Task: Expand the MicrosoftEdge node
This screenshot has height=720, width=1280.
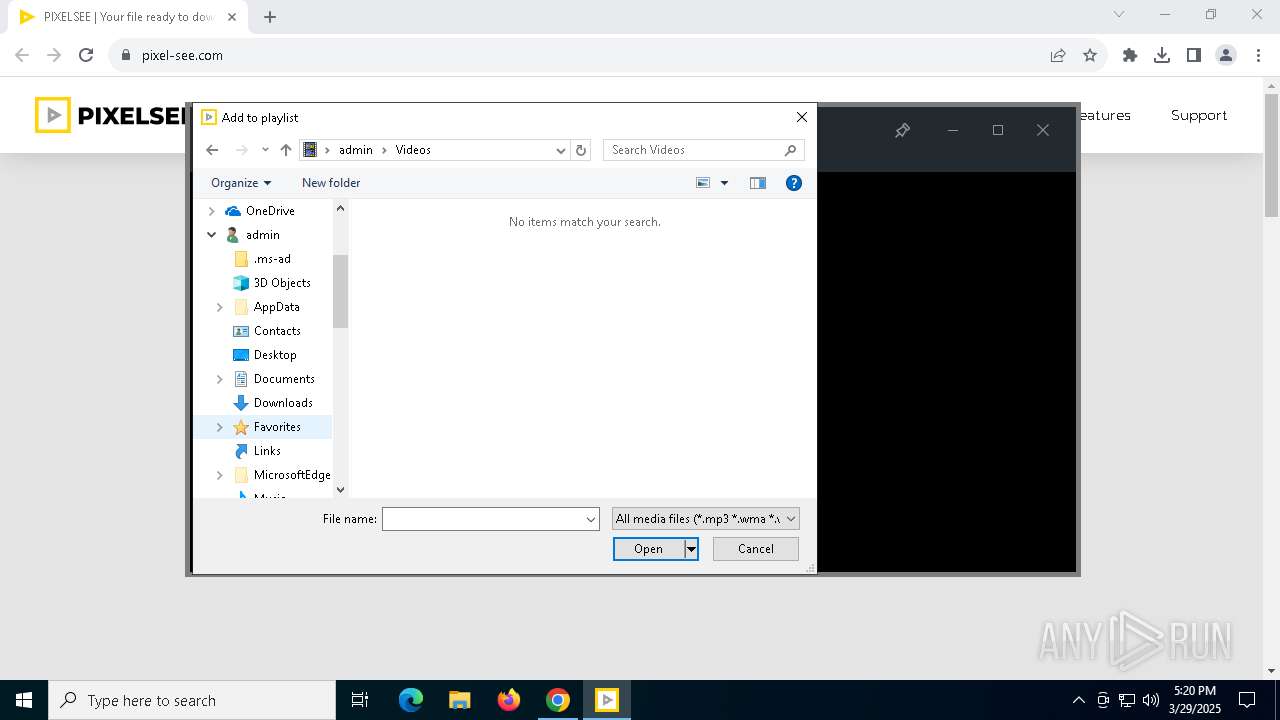Action: [x=220, y=475]
